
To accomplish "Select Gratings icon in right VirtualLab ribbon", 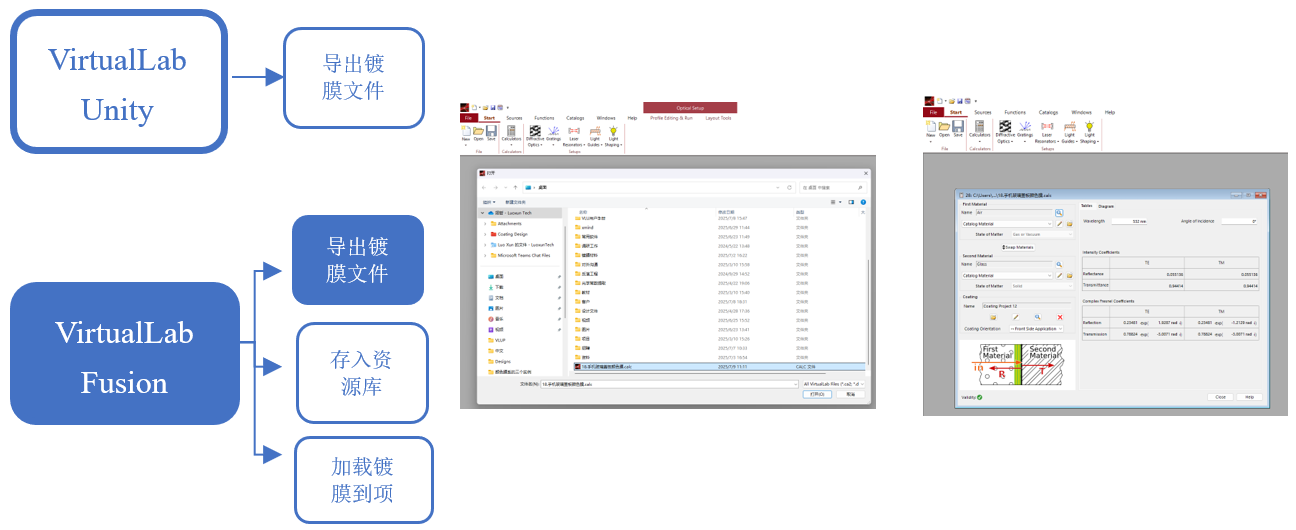I will click(1024, 127).
